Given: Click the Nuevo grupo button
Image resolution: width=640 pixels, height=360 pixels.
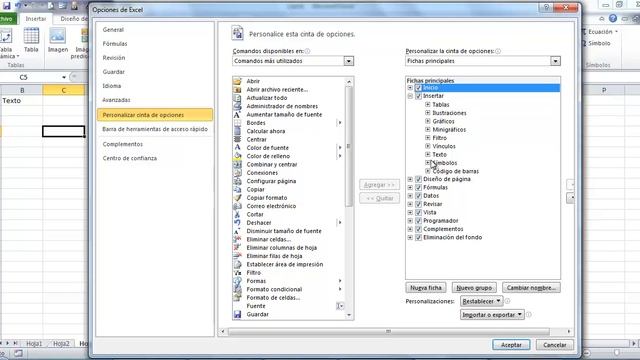Looking at the screenshot, I should pos(474,288).
